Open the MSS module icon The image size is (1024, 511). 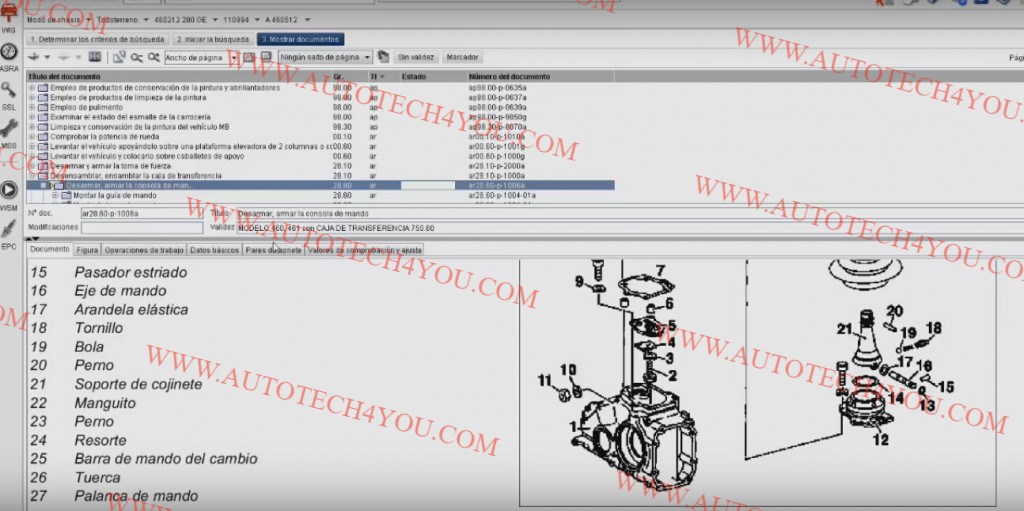9,130
